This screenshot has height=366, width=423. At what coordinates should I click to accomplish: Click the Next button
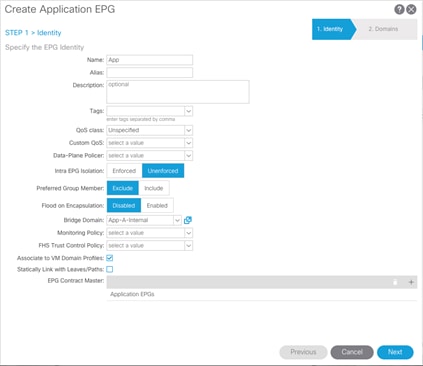[x=395, y=352]
